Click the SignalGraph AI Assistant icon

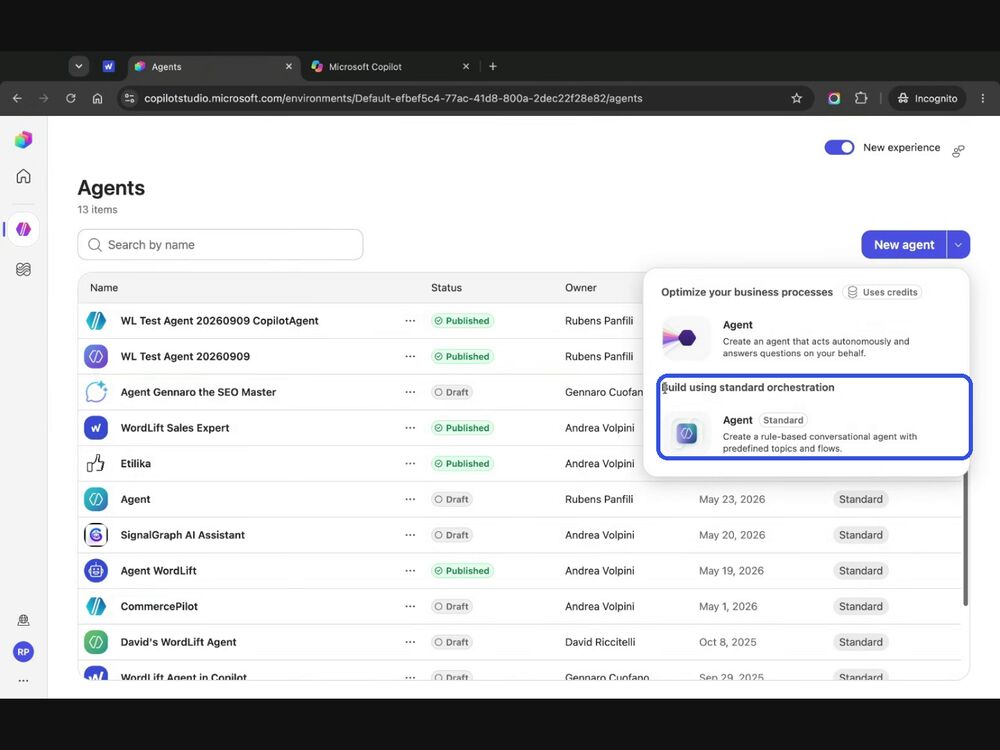click(x=96, y=535)
